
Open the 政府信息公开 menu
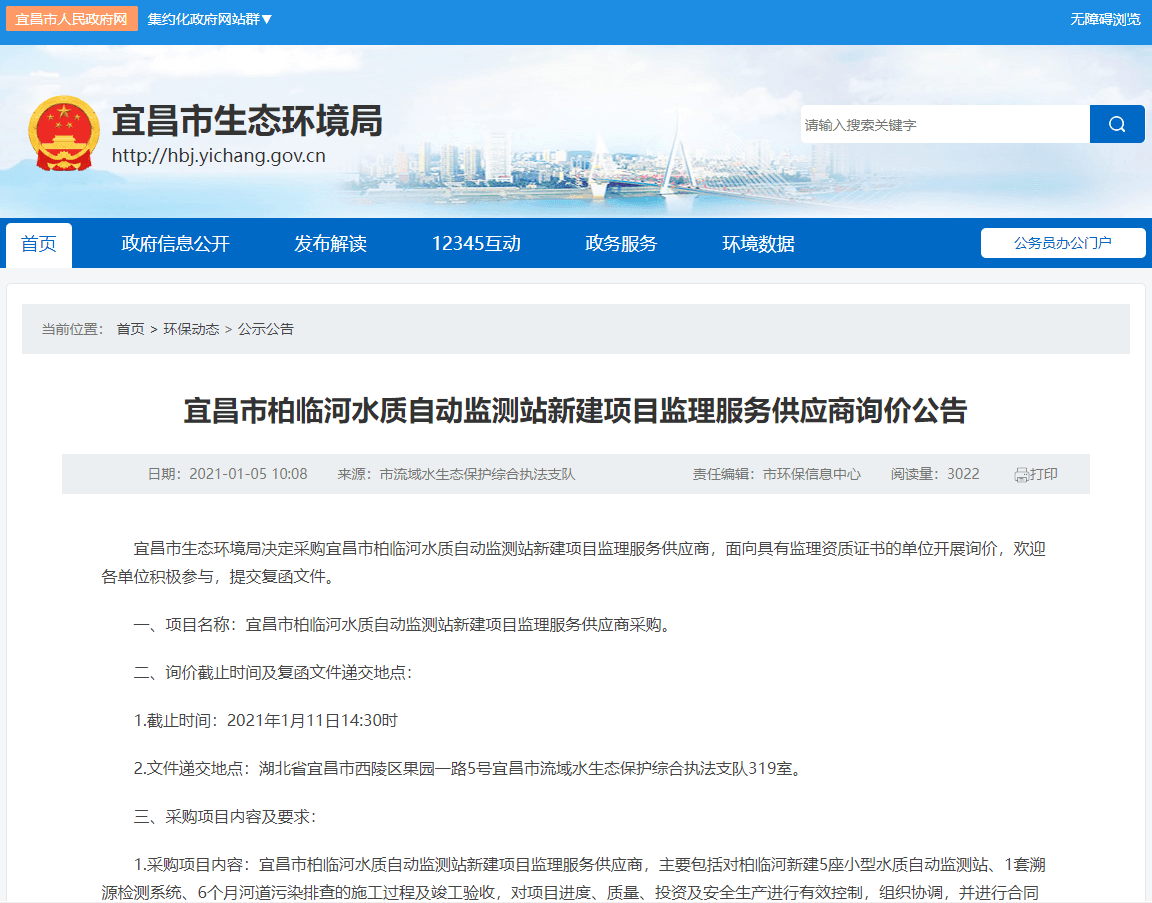[176, 244]
